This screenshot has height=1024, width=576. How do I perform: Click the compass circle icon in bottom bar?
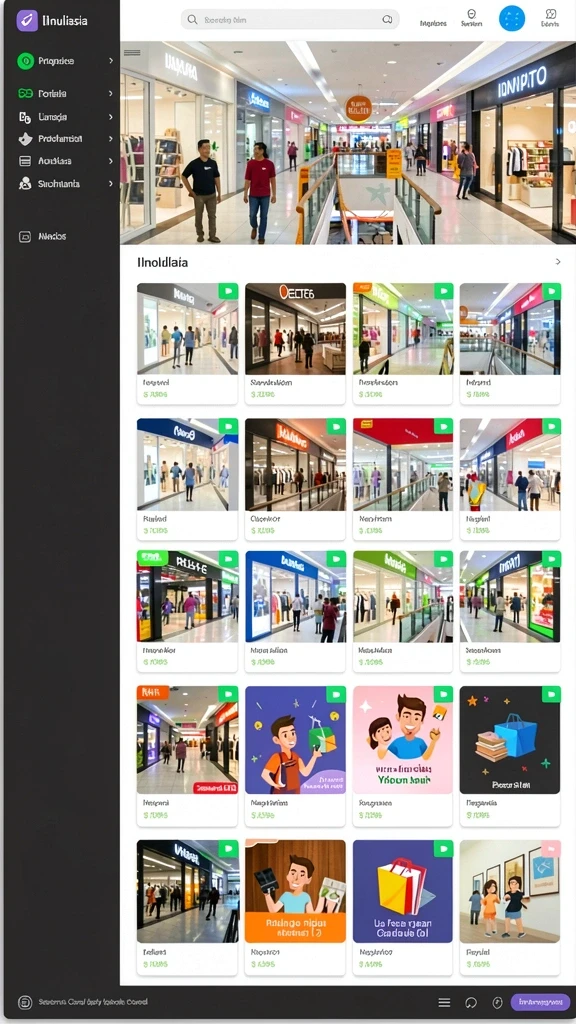[x=498, y=1002]
